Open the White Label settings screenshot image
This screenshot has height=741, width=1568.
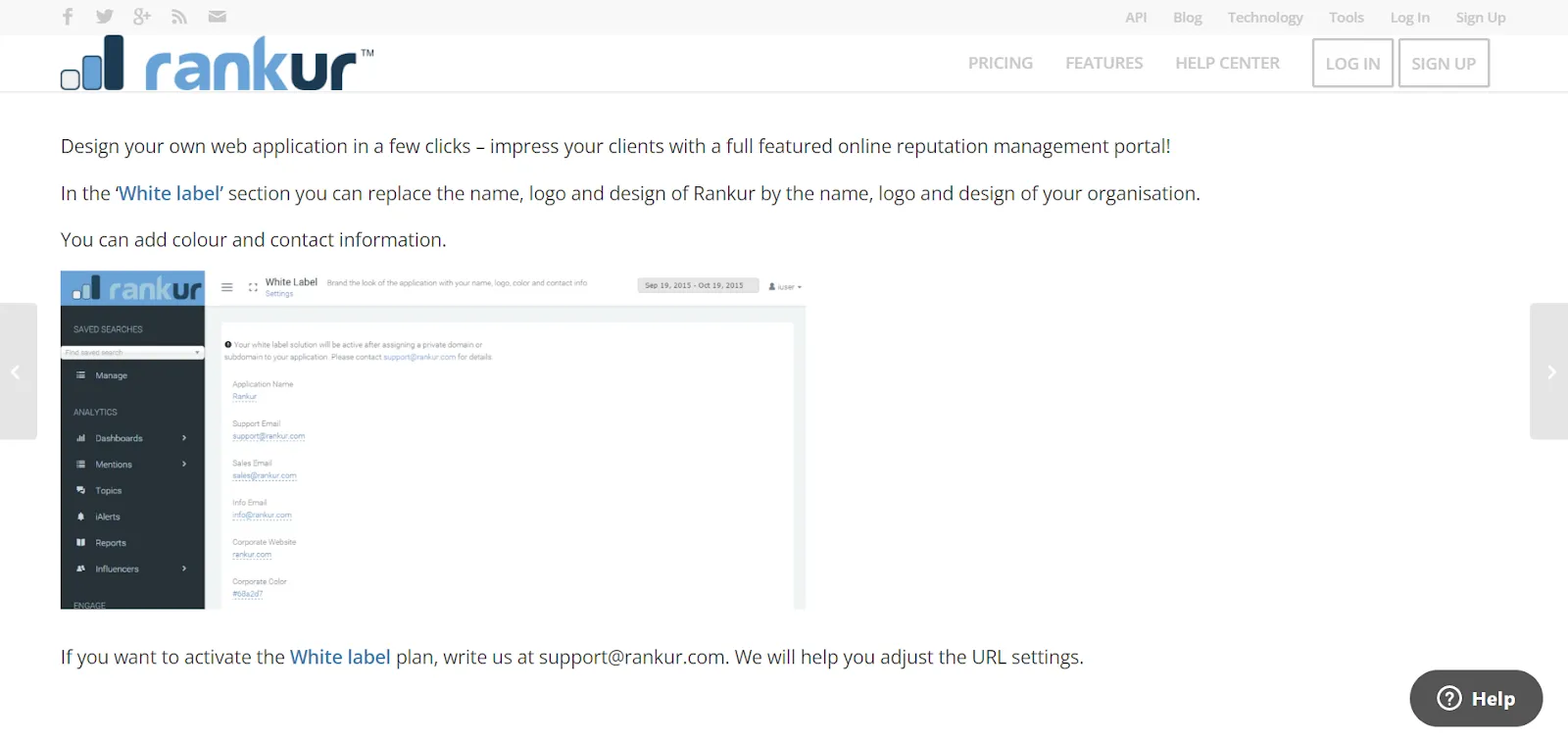pos(433,440)
